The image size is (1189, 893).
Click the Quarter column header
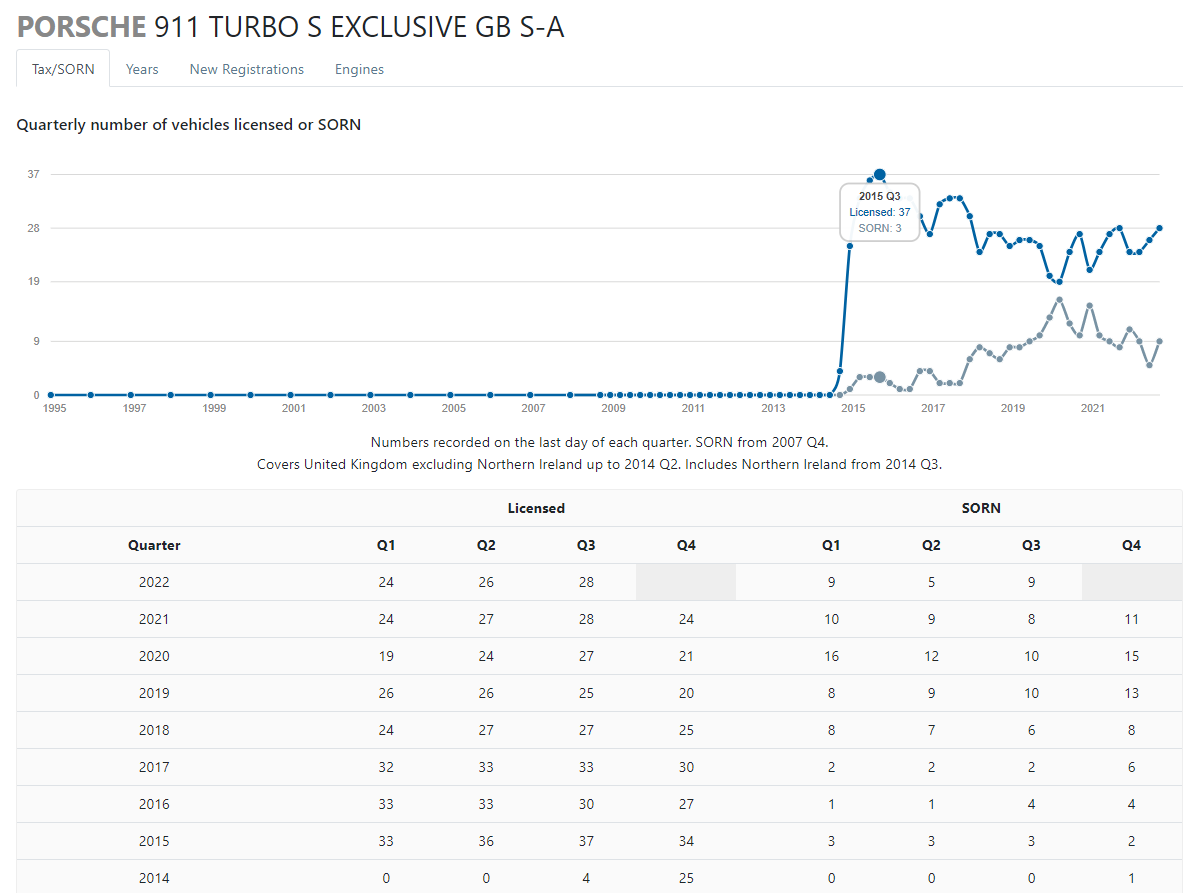coord(154,545)
